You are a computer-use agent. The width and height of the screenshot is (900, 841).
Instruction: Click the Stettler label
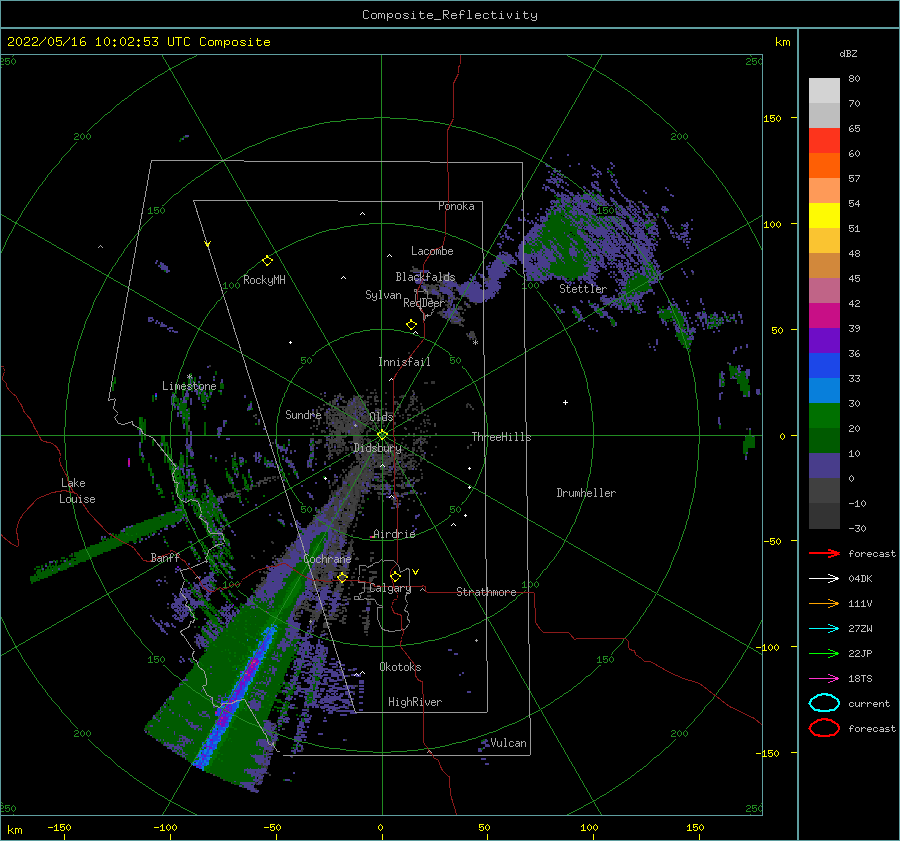tap(583, 289)
